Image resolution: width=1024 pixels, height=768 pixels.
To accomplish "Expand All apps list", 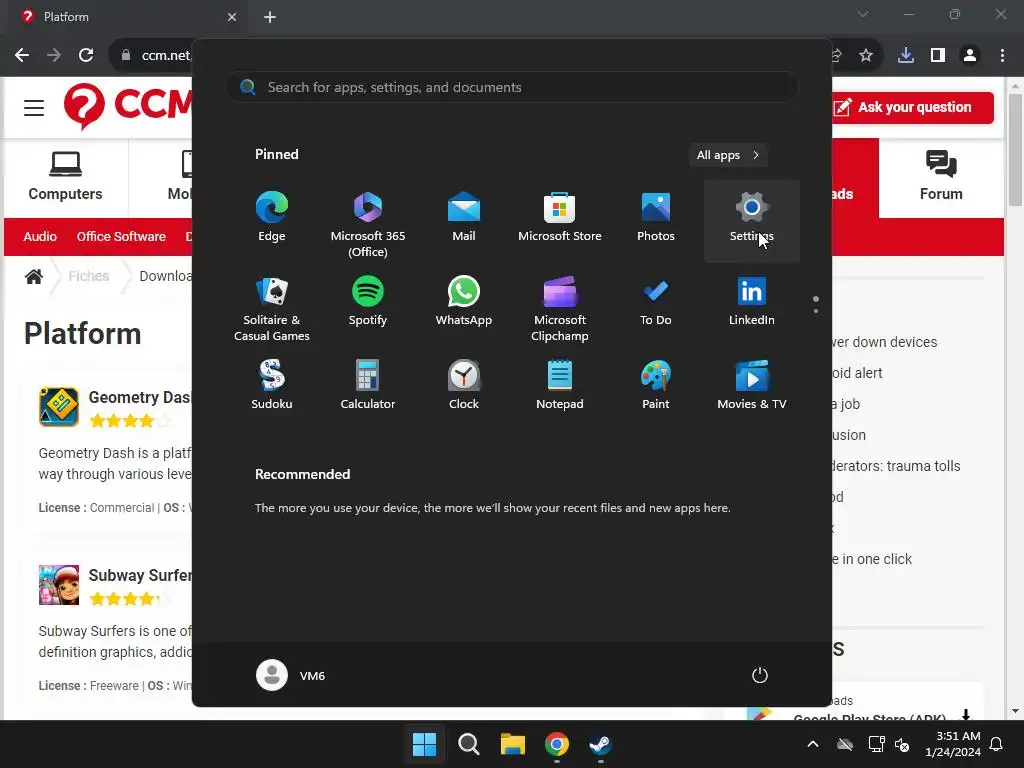I will coord(728,155).
